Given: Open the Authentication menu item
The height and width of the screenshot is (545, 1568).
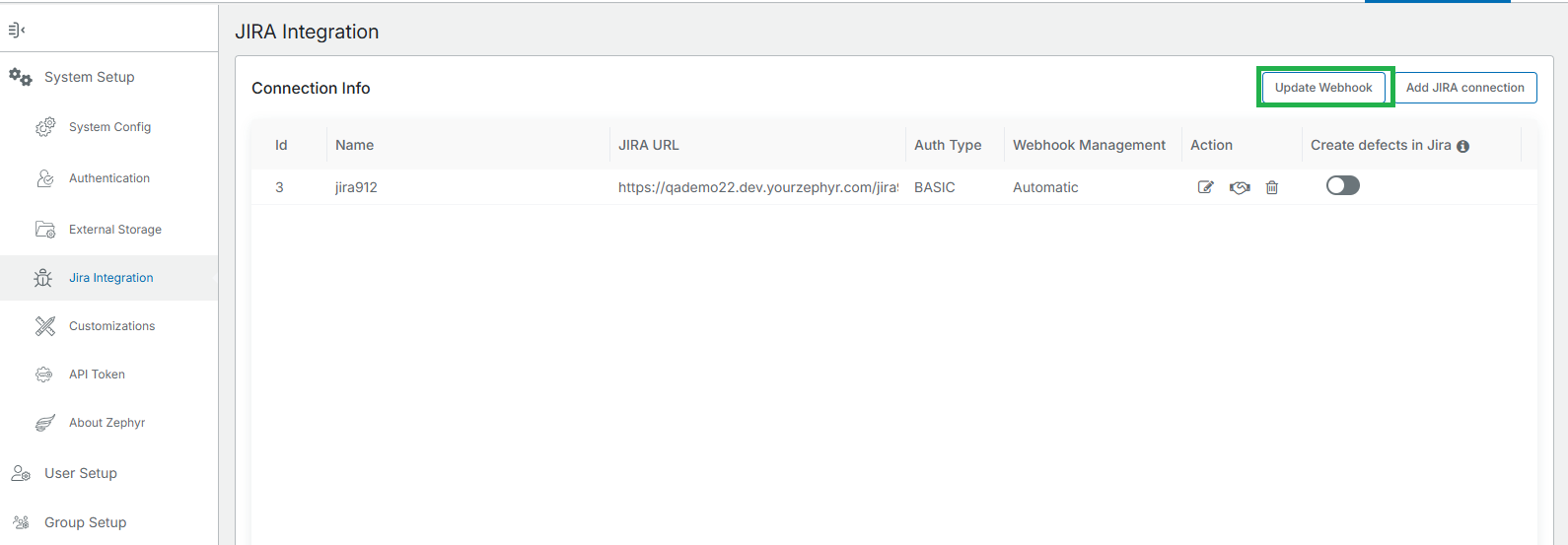Looking at the screenshot, I should point(108,178).
